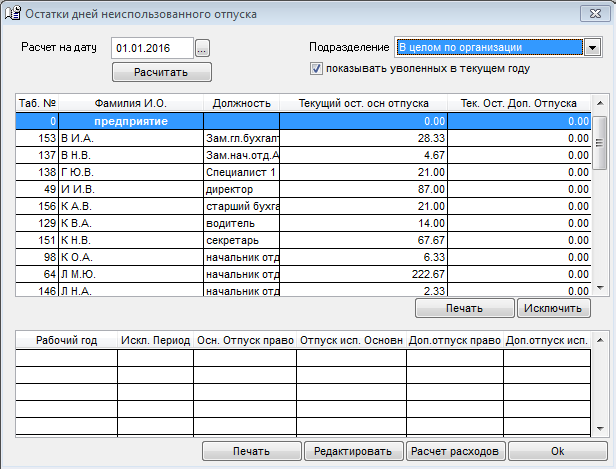Click the Отпуск исп. Основн column header
Screen dimensions: 616x469
(x=352, y=340)
